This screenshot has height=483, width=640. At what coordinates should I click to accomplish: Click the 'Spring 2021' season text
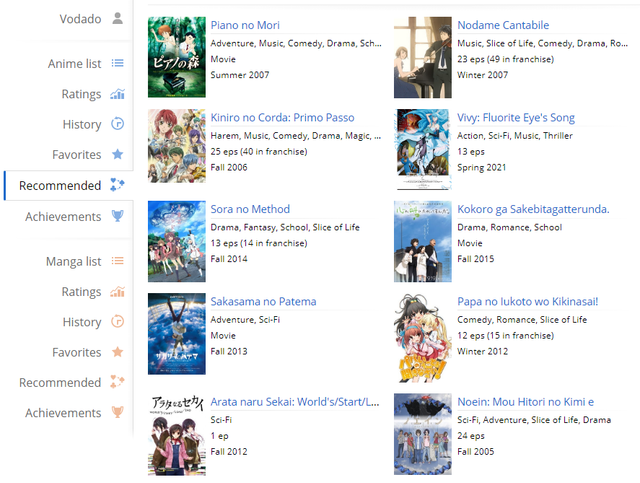coord(482,168)
